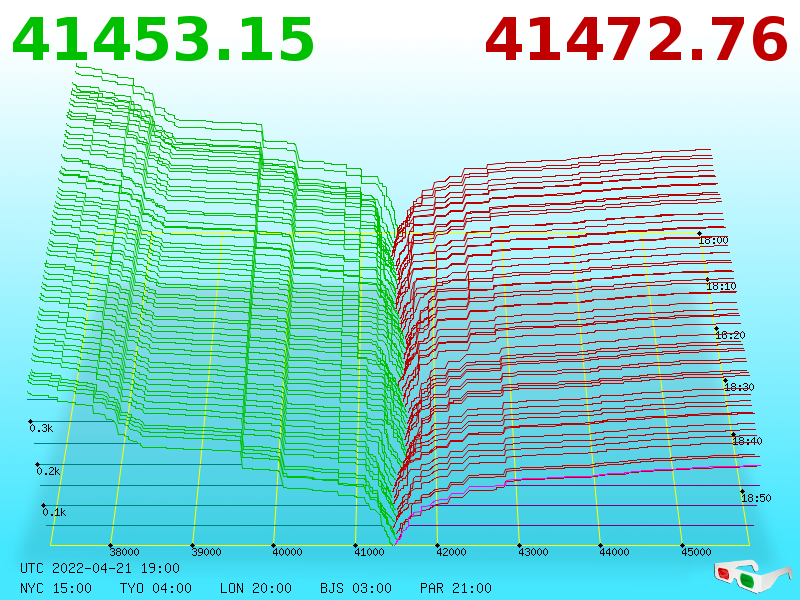Click the 41000 price axis label
Screen dimensions: 800x600
(369, 552)
